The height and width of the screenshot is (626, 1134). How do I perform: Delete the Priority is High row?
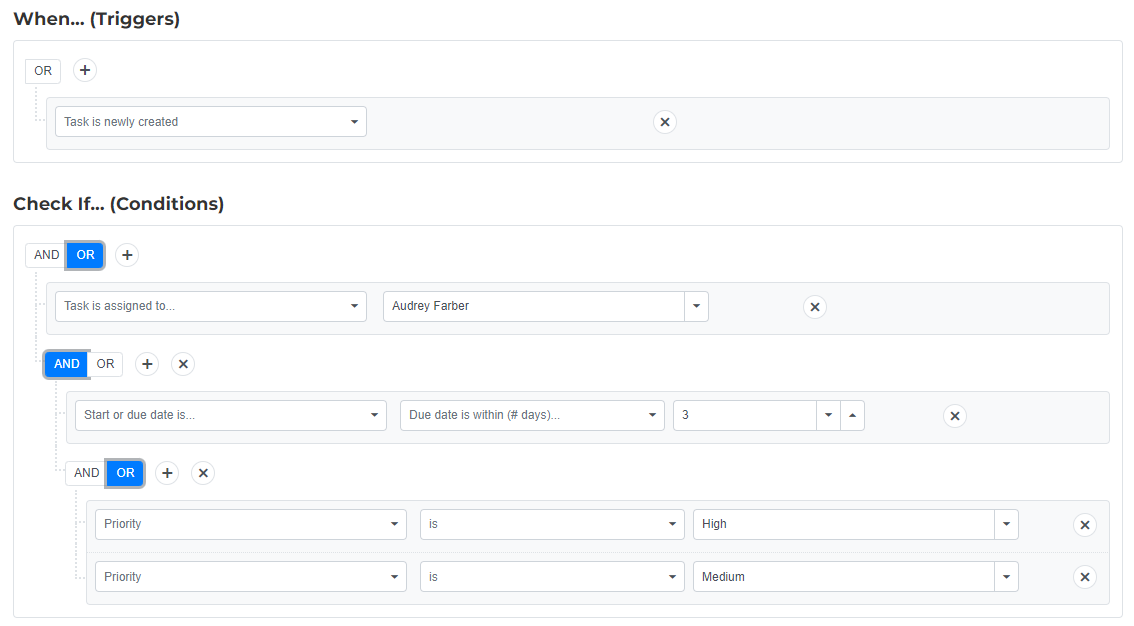pyautogui.click(x=1085, y=525)
